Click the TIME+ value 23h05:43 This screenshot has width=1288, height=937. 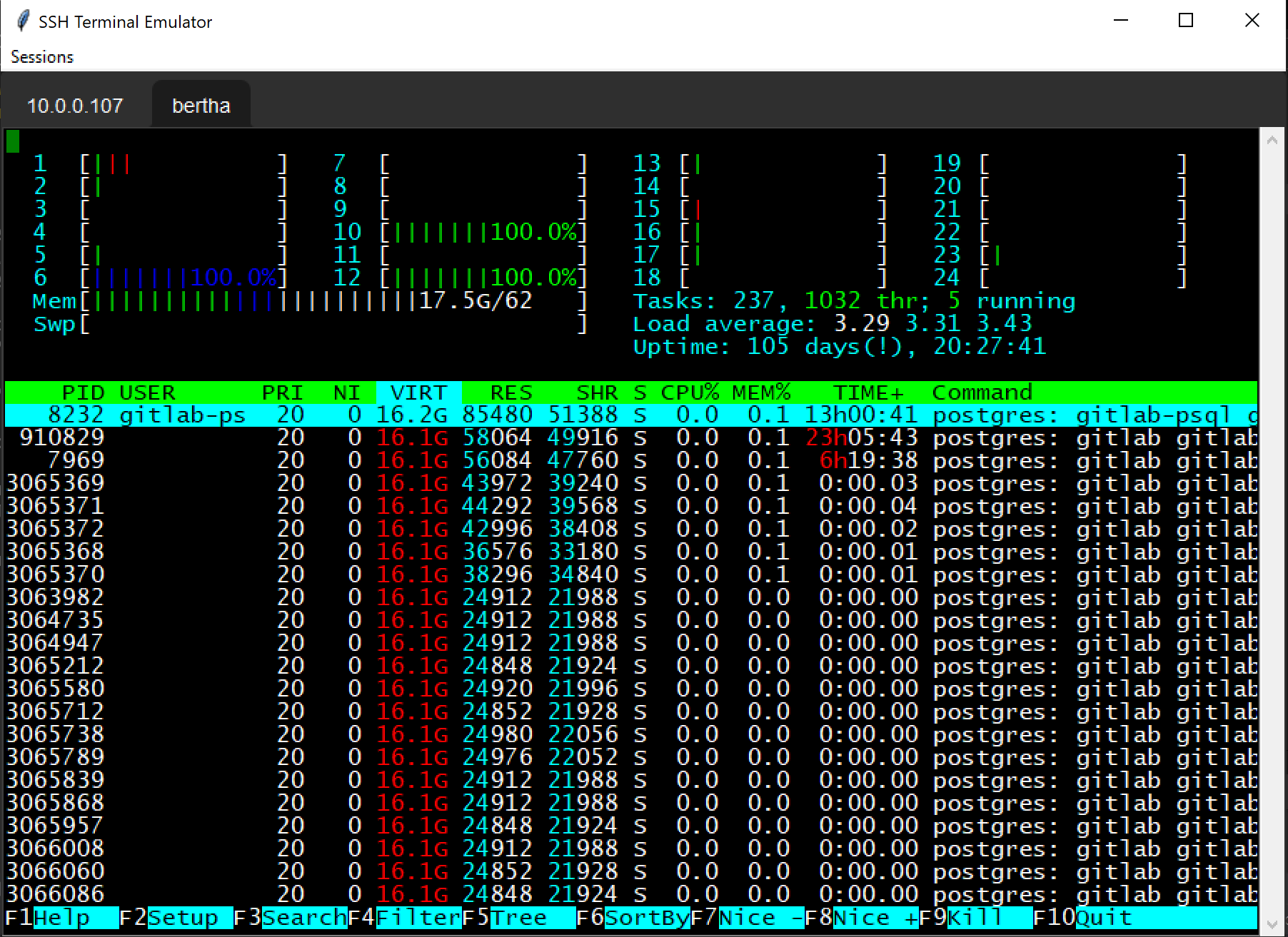point(861,438)
